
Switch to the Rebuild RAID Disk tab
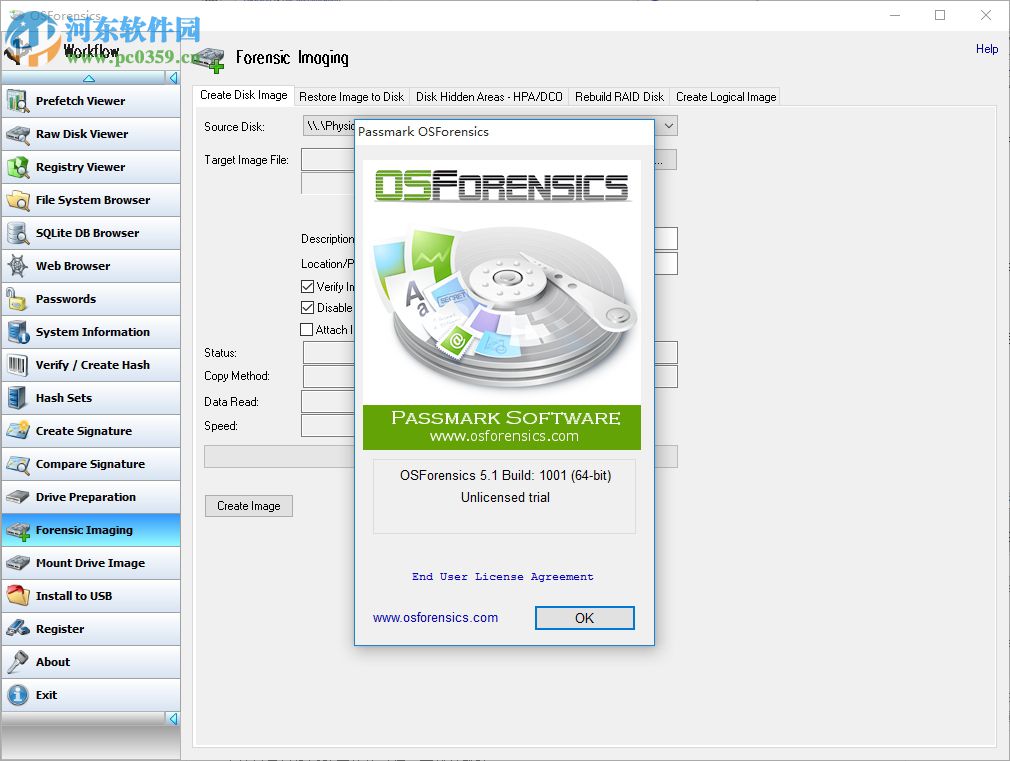click(x=620, y=96)
